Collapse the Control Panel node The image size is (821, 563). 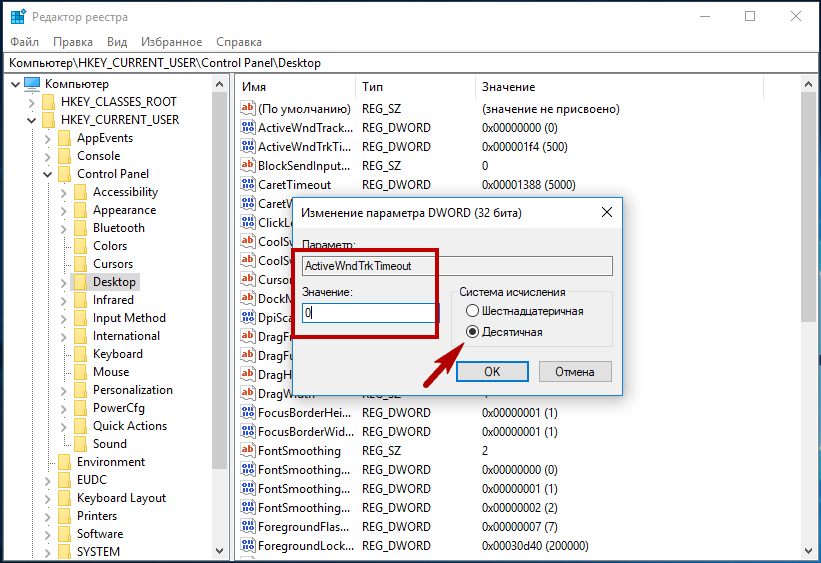pyautogui.click(x=48, y=174)
